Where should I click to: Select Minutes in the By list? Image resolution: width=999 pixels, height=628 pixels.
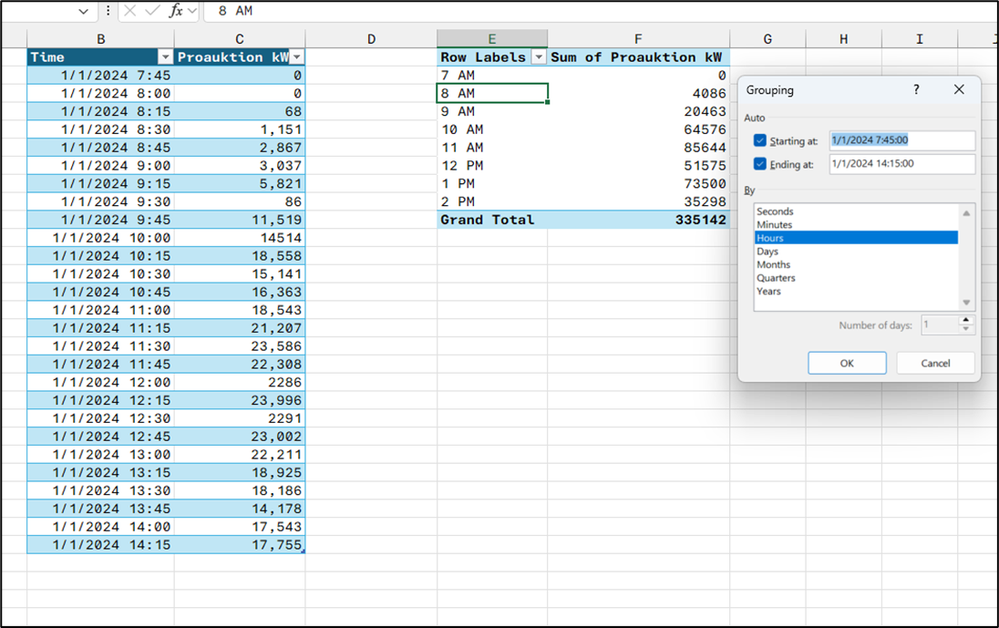pyautogui.click(x=774, y=225)
